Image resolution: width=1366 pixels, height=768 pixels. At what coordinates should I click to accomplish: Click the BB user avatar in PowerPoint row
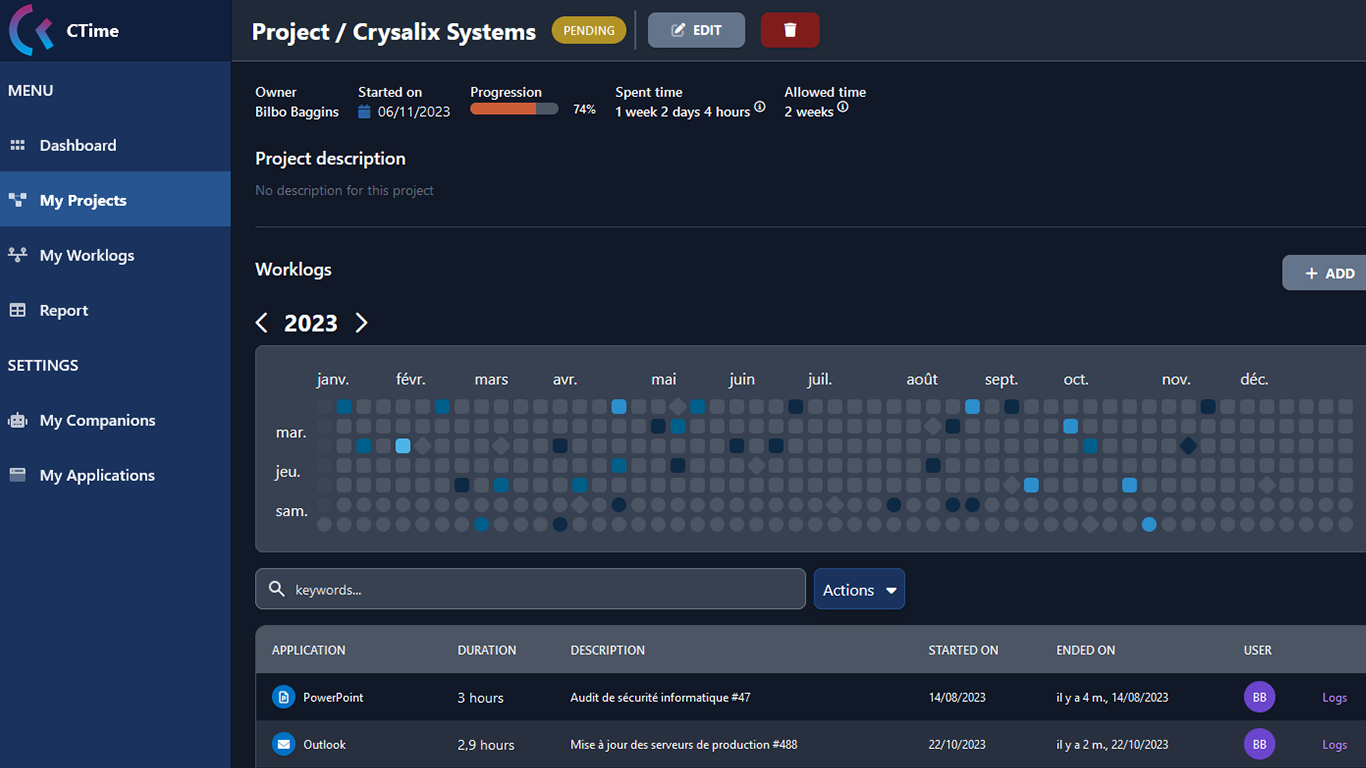1259,697
